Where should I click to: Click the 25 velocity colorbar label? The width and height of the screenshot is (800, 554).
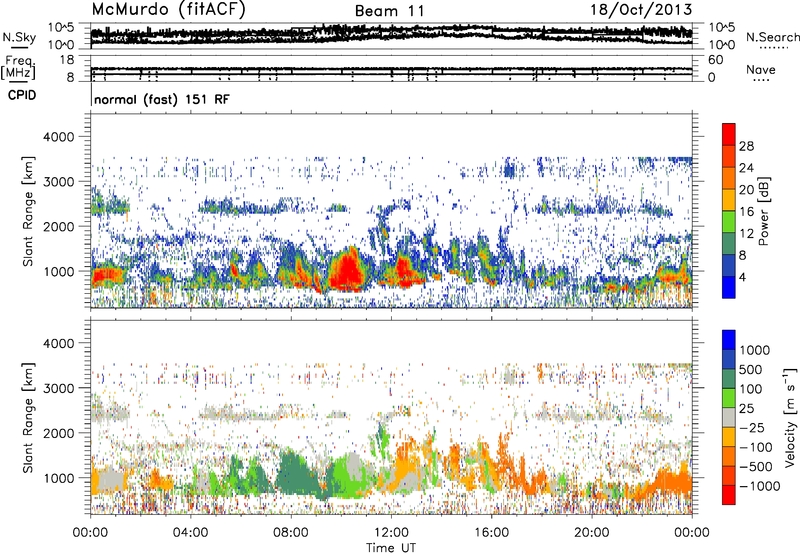[746, 409]
